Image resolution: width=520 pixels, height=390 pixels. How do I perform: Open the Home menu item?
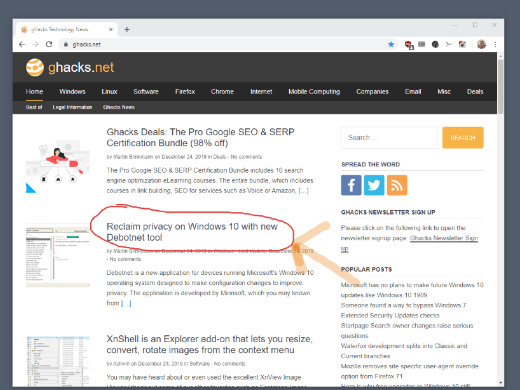click(x=34, y=91)
